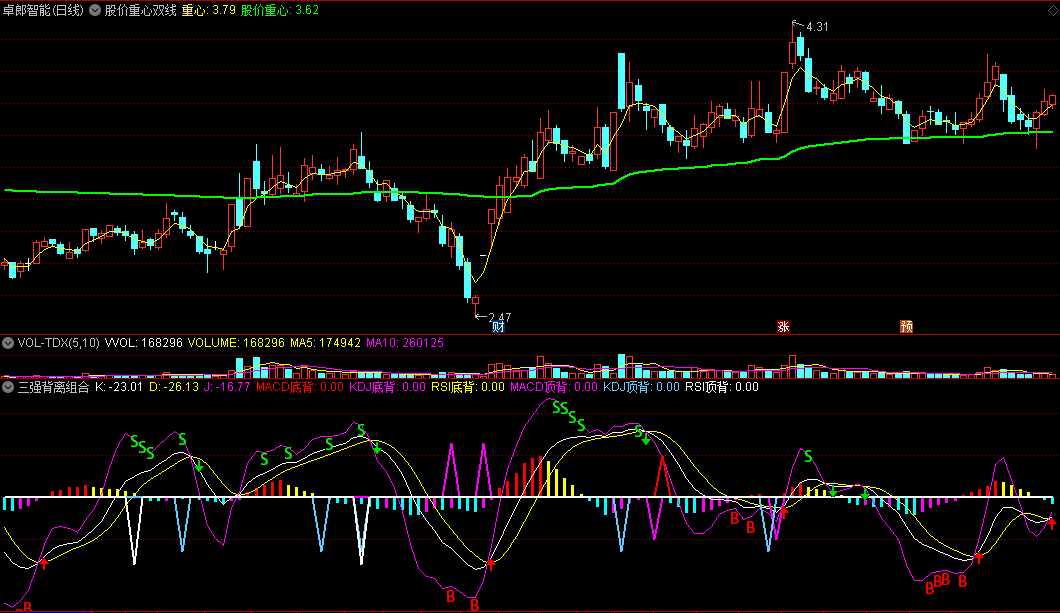Select the 股价重心双线 indicator name

coord(141,10)
